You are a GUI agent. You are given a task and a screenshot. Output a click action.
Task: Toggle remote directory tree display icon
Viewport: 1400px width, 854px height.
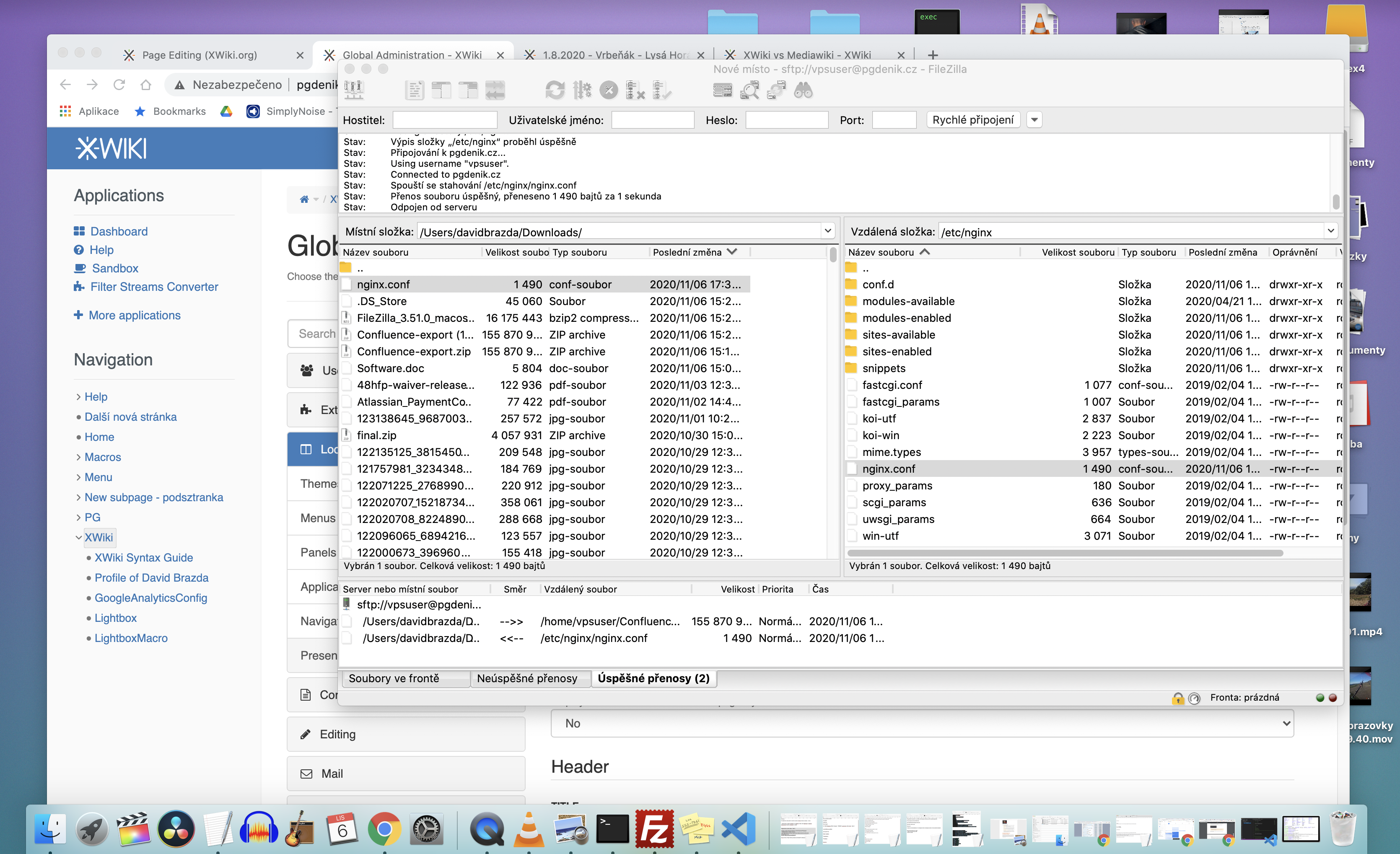click(468, 90)
